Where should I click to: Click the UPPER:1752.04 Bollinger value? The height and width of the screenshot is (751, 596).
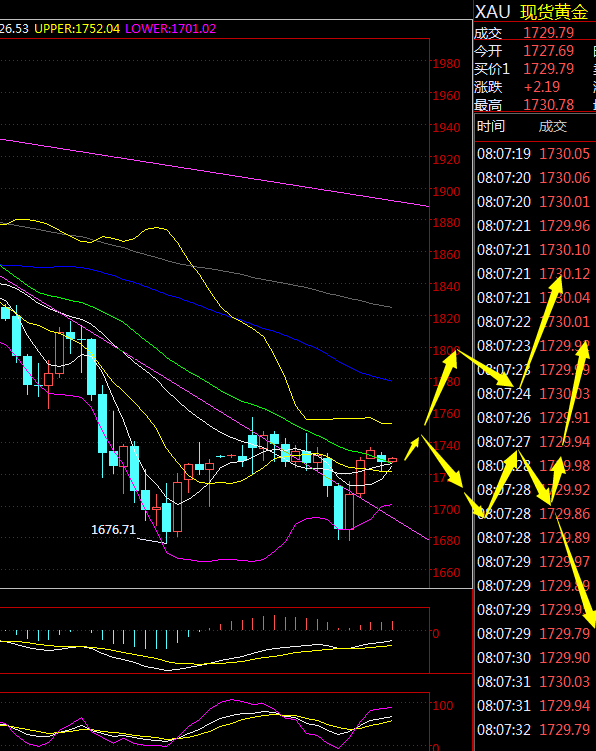77,29
